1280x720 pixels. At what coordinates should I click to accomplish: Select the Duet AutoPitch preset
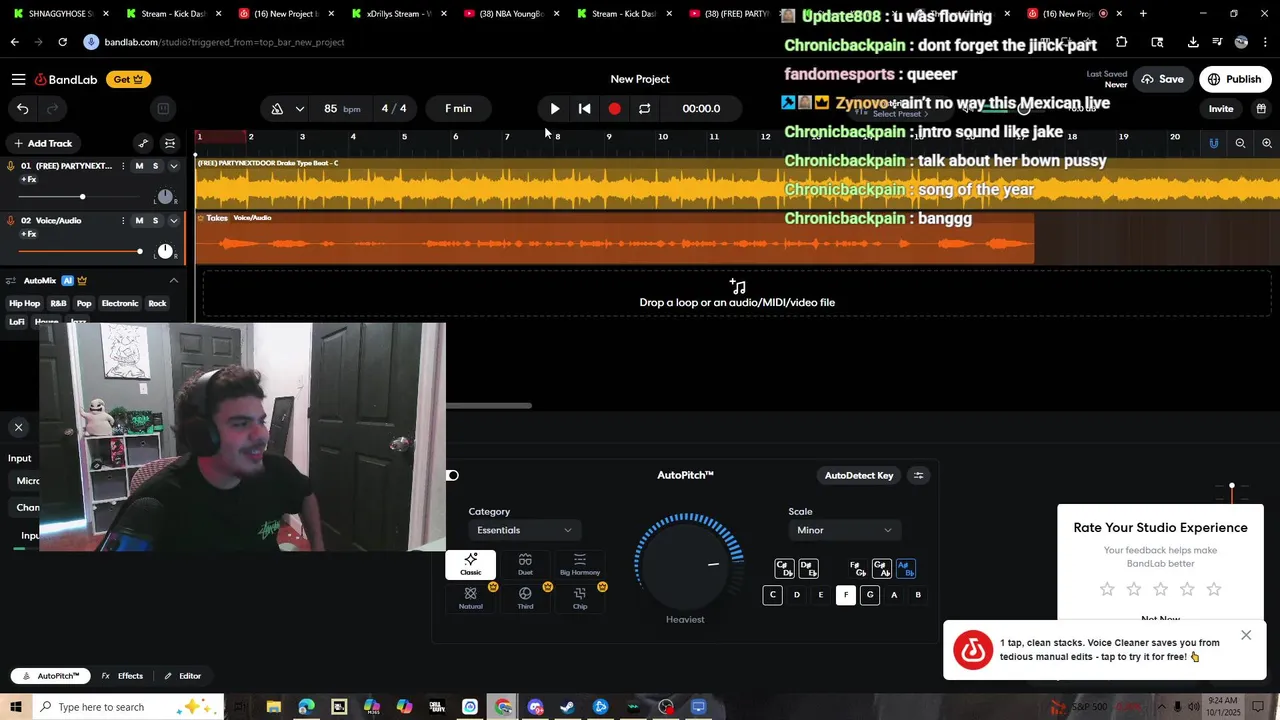[525, 565]
